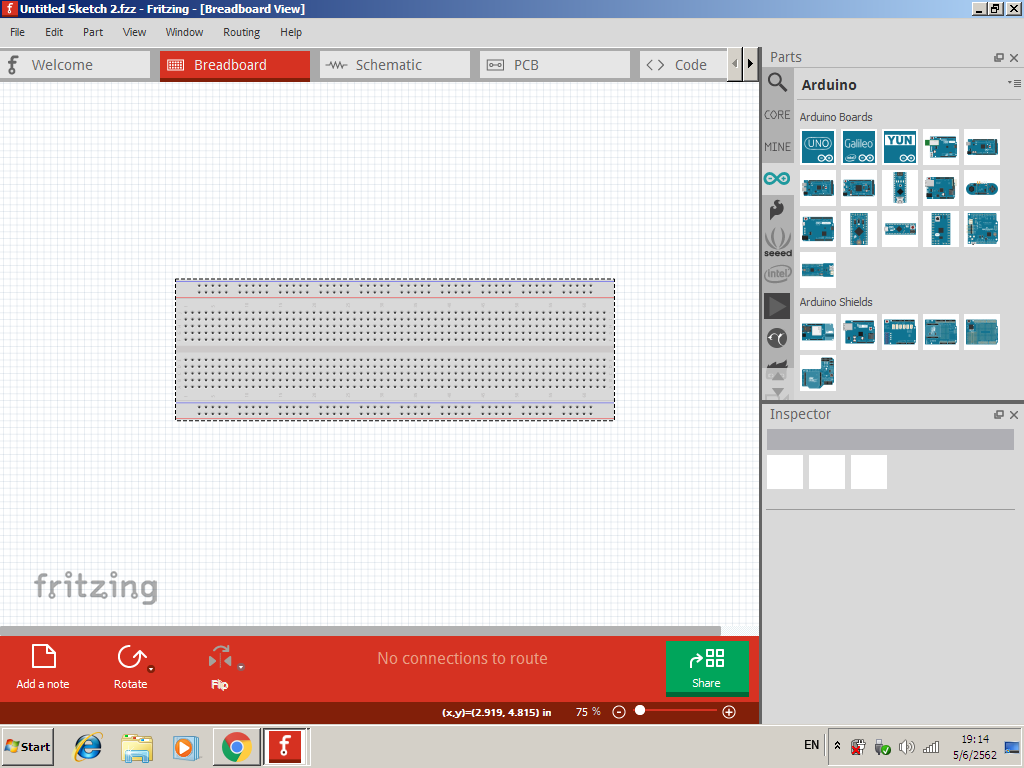Open the View menu
1024x768 pixels.
(x=135, y=32)
